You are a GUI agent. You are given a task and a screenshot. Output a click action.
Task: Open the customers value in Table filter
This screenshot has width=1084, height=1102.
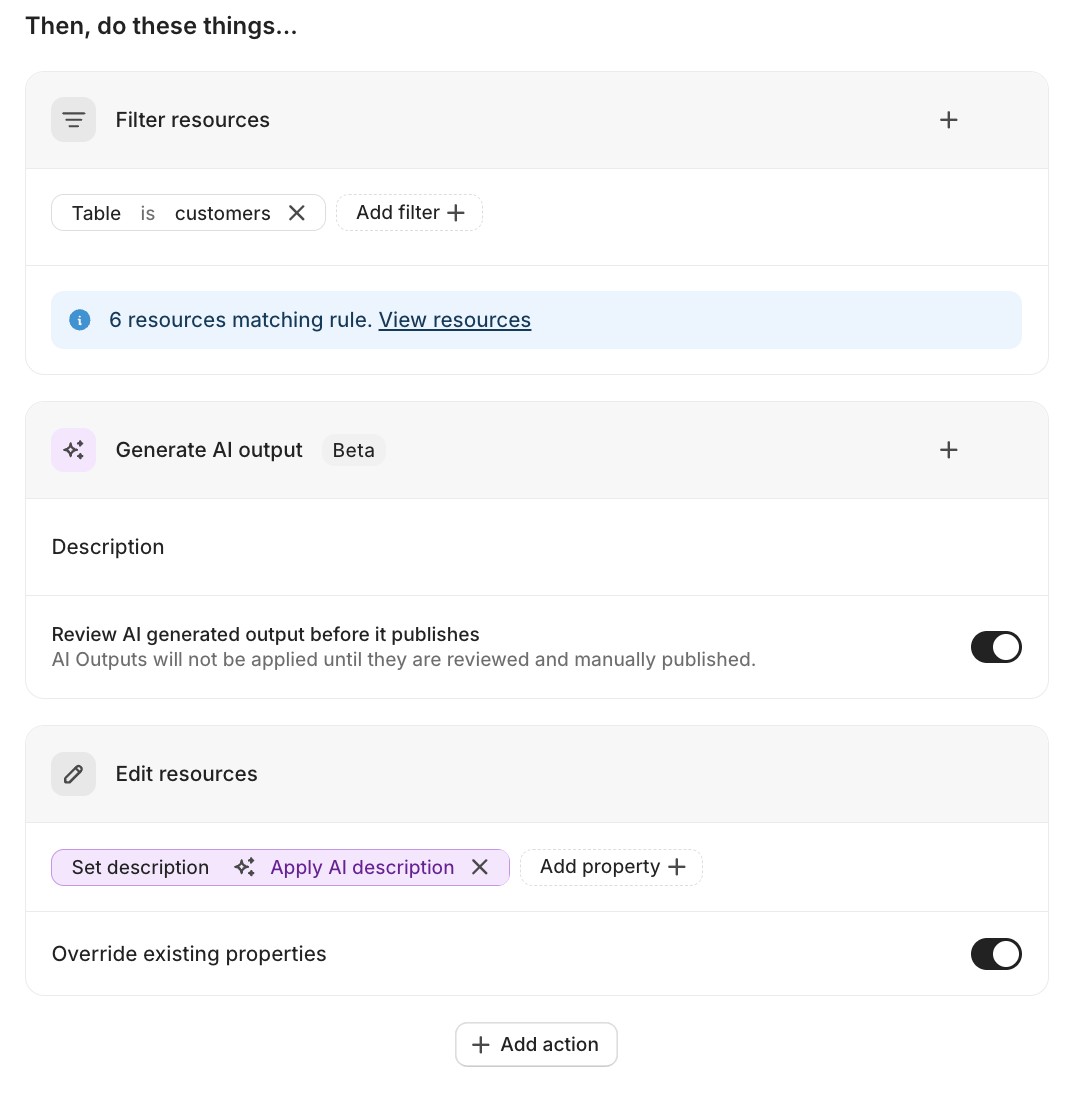pyautogui.click(x=222, y=213)
